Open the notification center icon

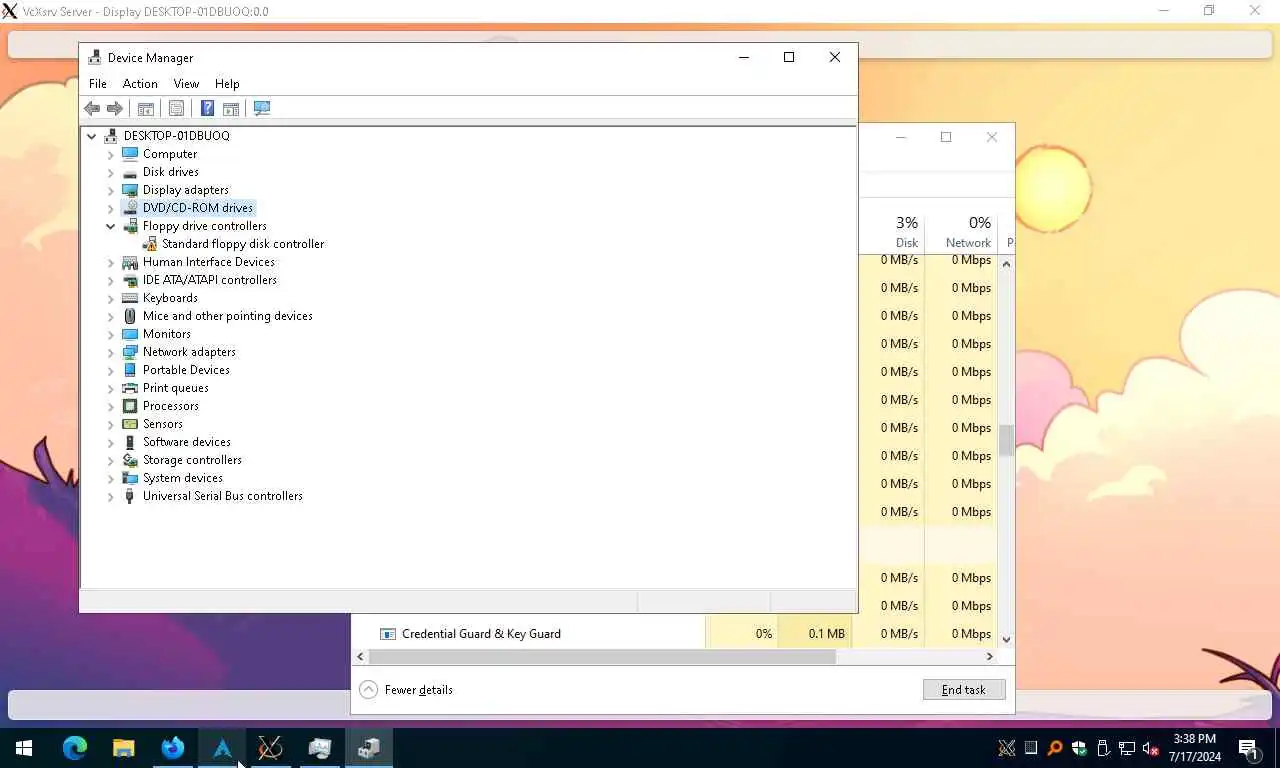point(1248,748)
